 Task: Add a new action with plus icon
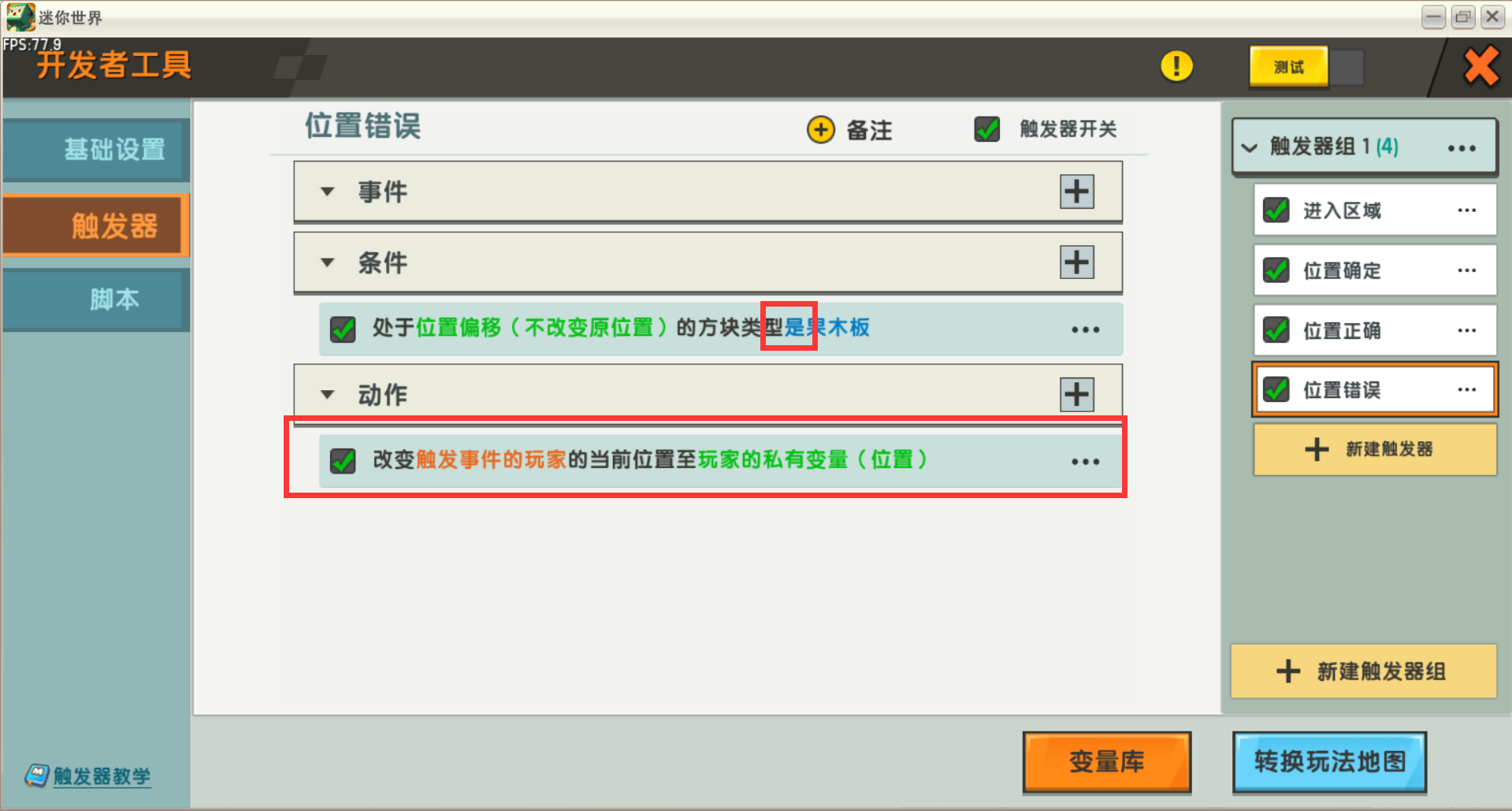(x=1077, y=394)
